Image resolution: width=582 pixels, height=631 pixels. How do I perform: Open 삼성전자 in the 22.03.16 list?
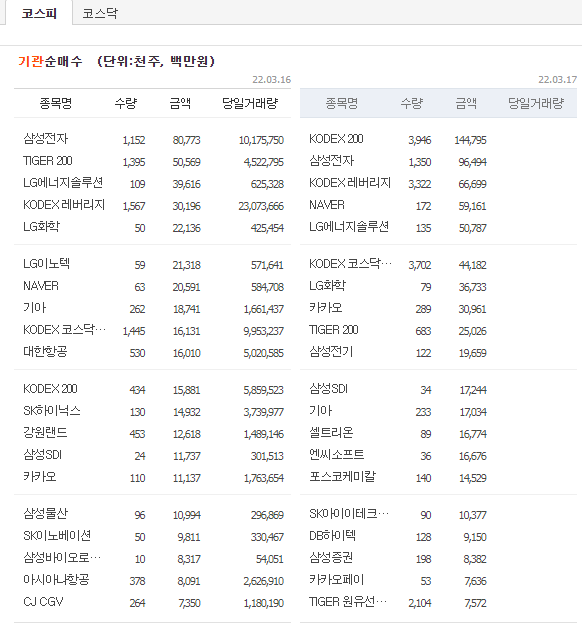pyautogui.click(x=45, y=139)
